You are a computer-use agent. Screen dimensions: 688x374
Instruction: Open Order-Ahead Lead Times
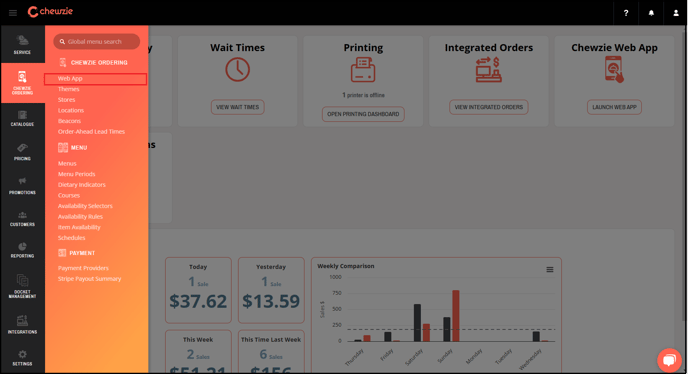coord(91,131)
